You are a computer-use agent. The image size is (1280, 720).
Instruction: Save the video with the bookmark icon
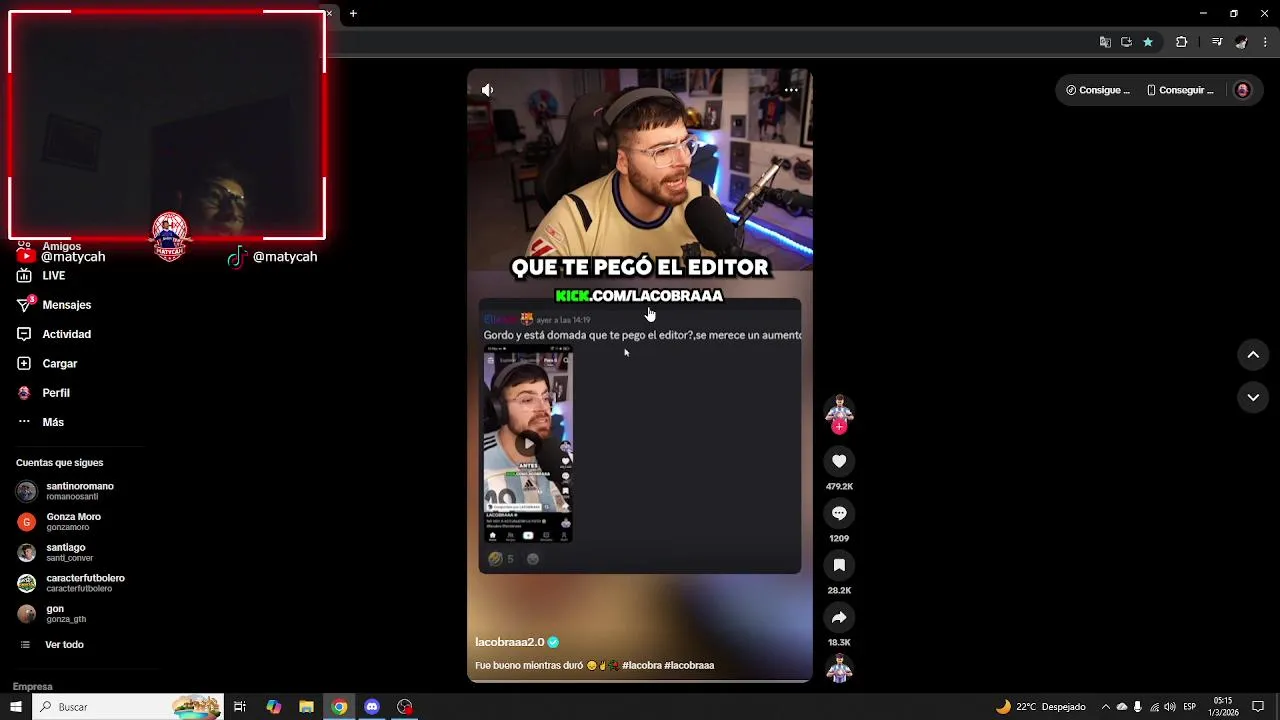[839, 565]
